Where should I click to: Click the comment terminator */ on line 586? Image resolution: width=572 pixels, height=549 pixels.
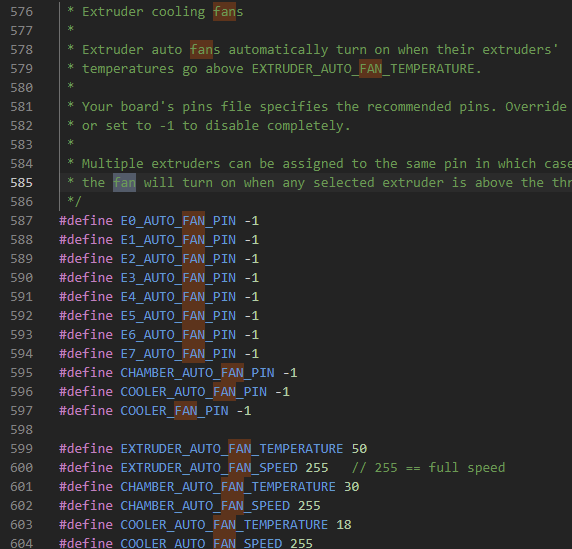(x=74, y=201)
